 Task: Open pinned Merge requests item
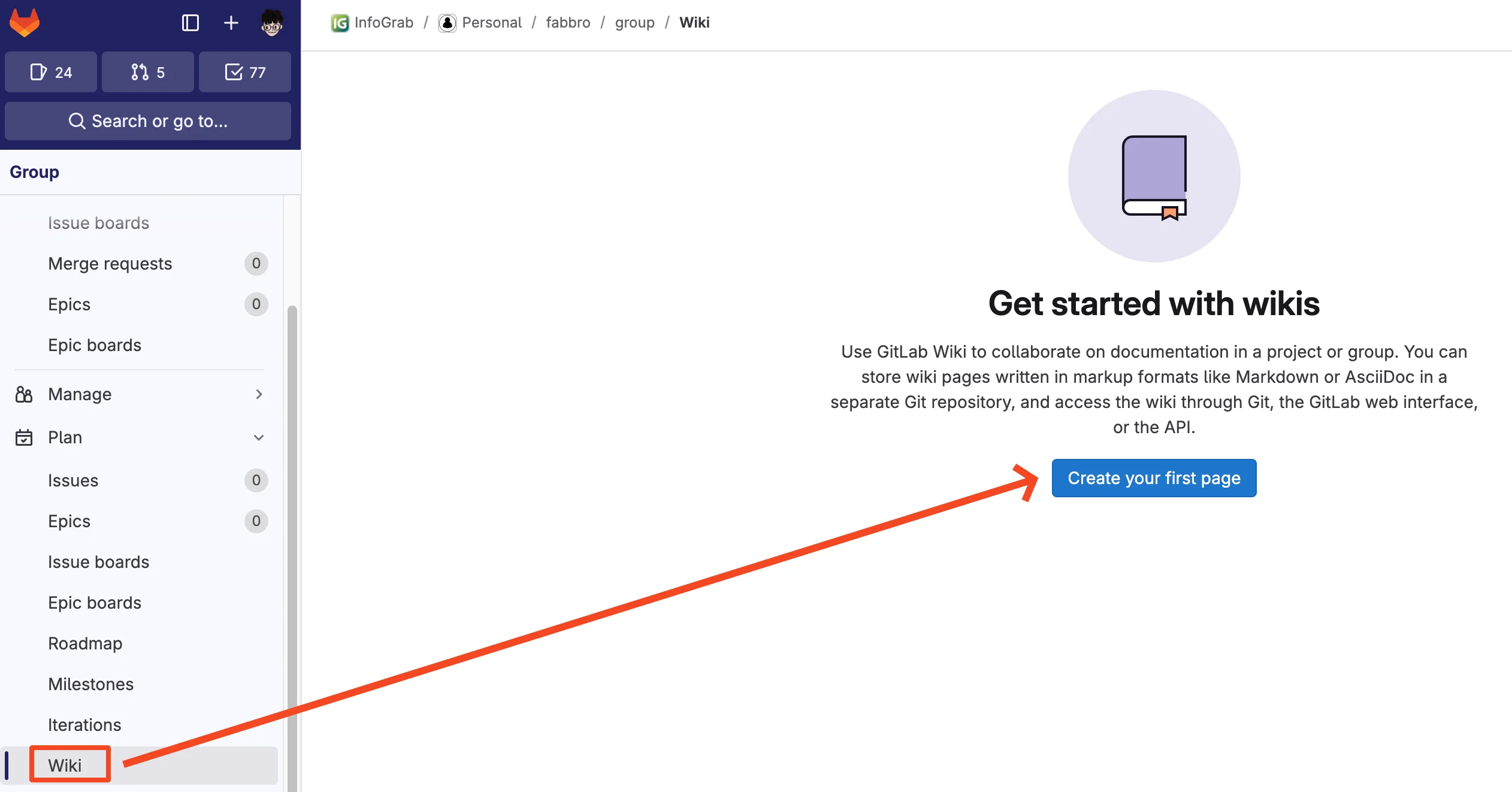click(110, 264)
